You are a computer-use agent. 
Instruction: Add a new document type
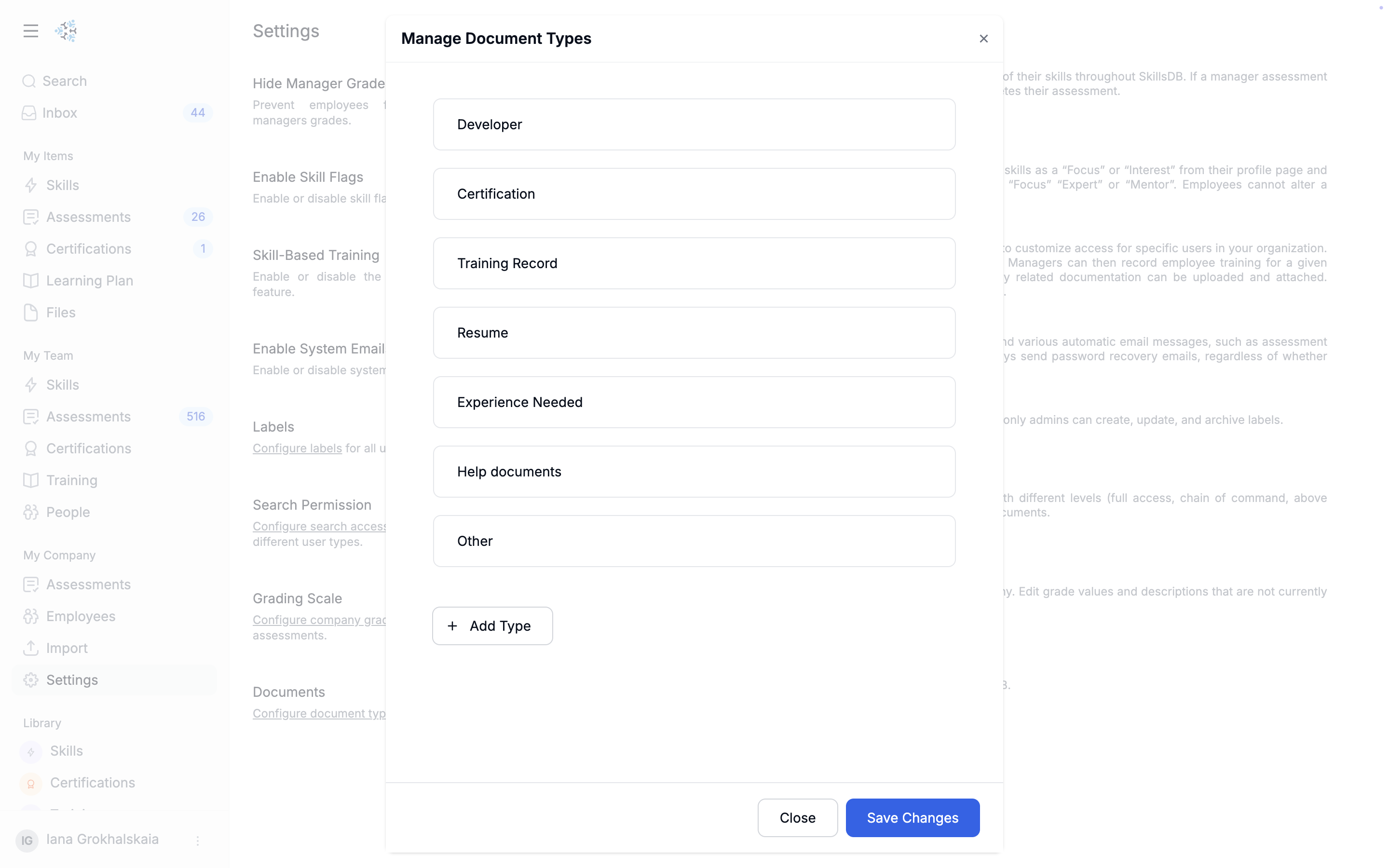point(492,626)
